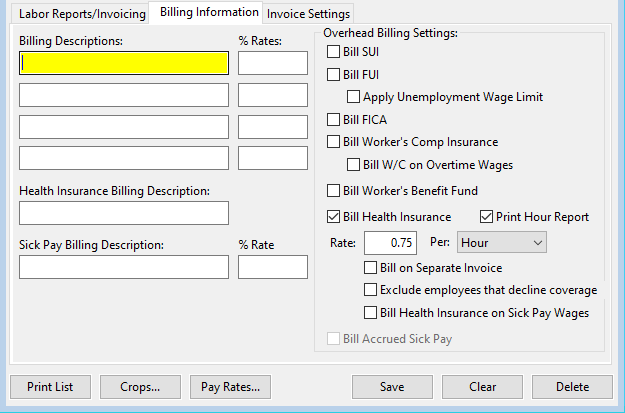Switch to Labor Reports/Invoicing tab

pos(77,14)
